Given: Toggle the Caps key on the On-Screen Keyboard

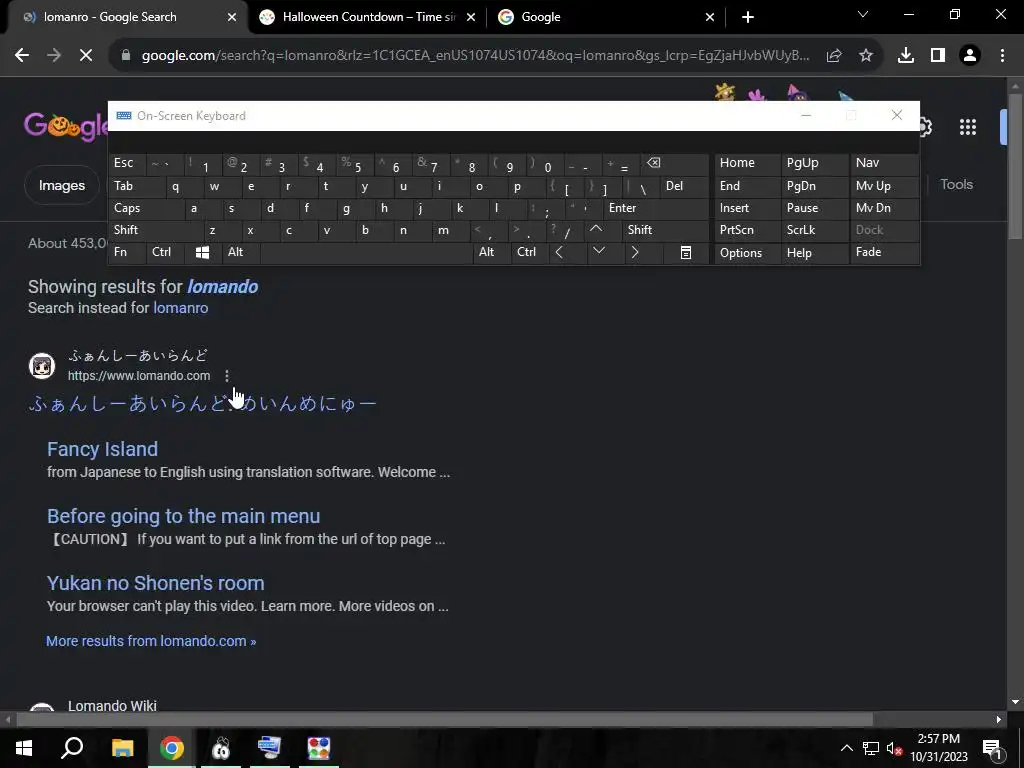Looking at the screenshot, I should point(145,208).
